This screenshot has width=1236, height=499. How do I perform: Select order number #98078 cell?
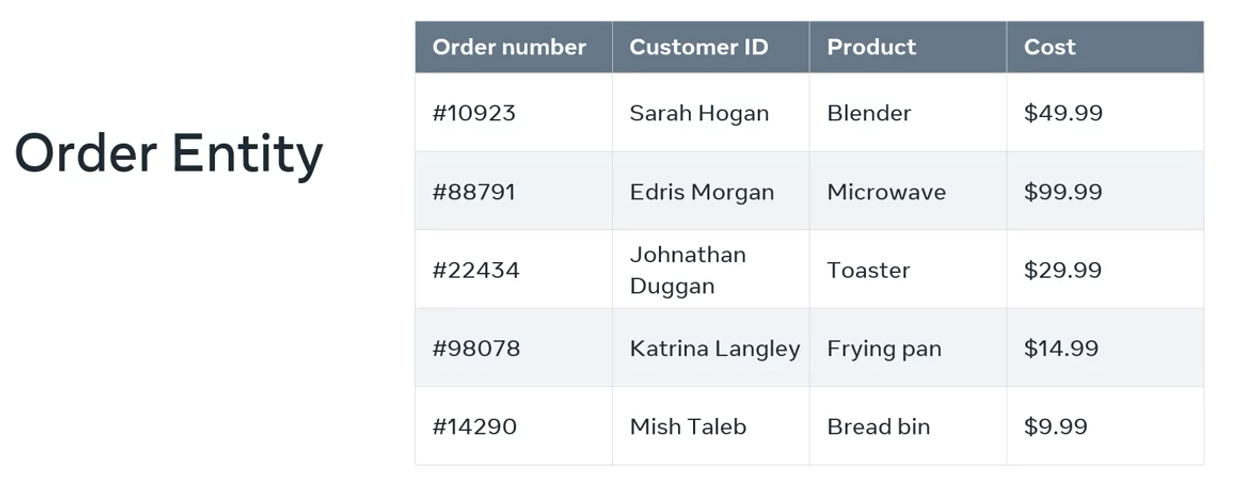[x=476, y=348]
